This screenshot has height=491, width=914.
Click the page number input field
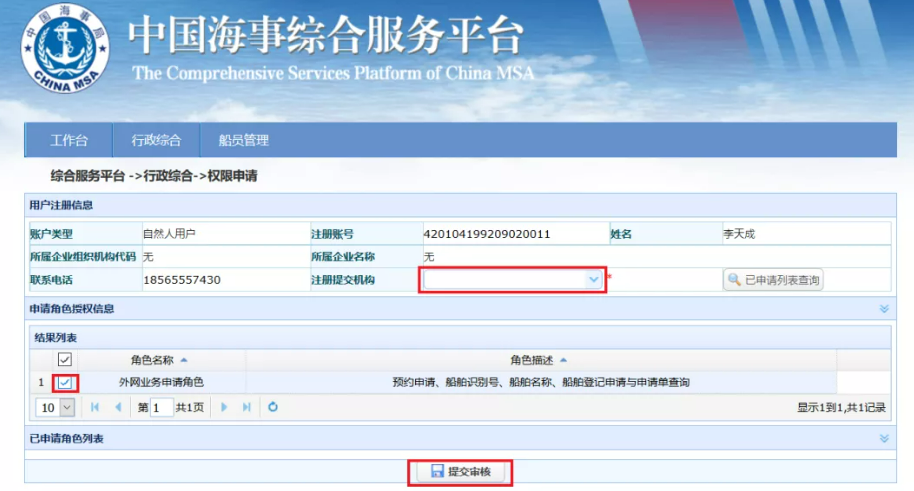(x=161, y=408)
